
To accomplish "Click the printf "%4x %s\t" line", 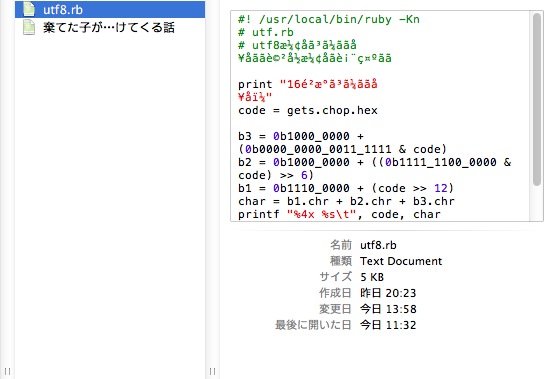I will point(339,214).
